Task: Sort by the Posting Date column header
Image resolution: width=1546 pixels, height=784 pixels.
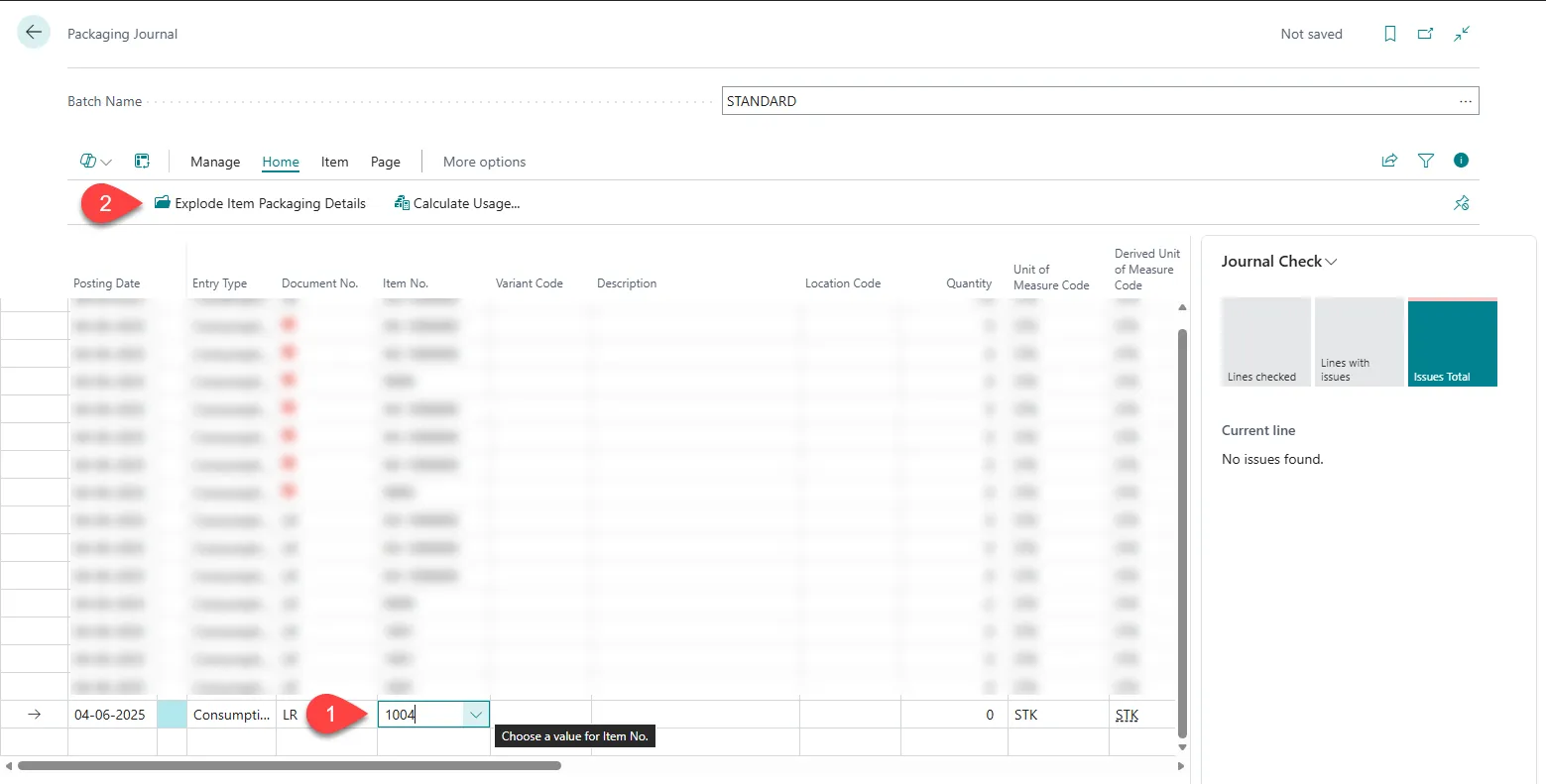Action: 106,283
